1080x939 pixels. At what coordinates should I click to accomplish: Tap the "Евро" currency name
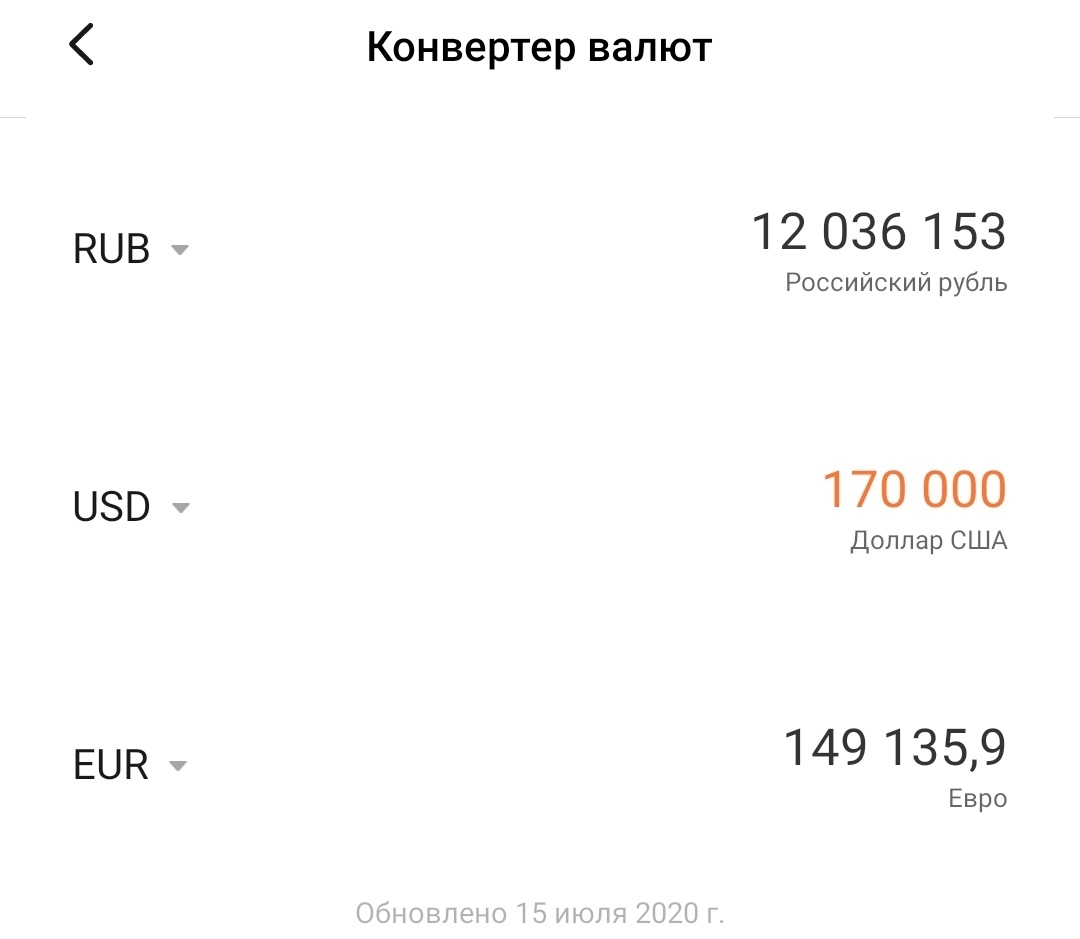tap(977, 799)
